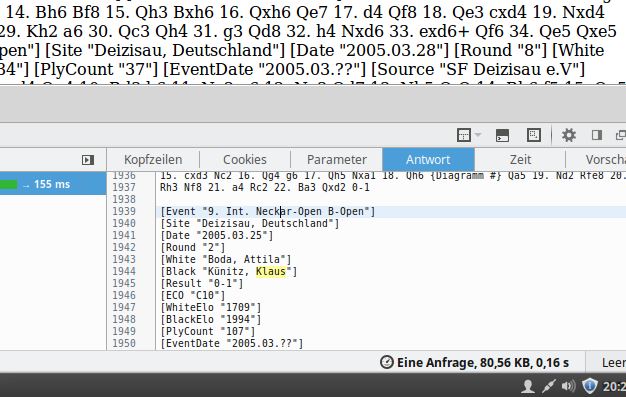
Task: Click the Round "2" line
Action: 193,247
